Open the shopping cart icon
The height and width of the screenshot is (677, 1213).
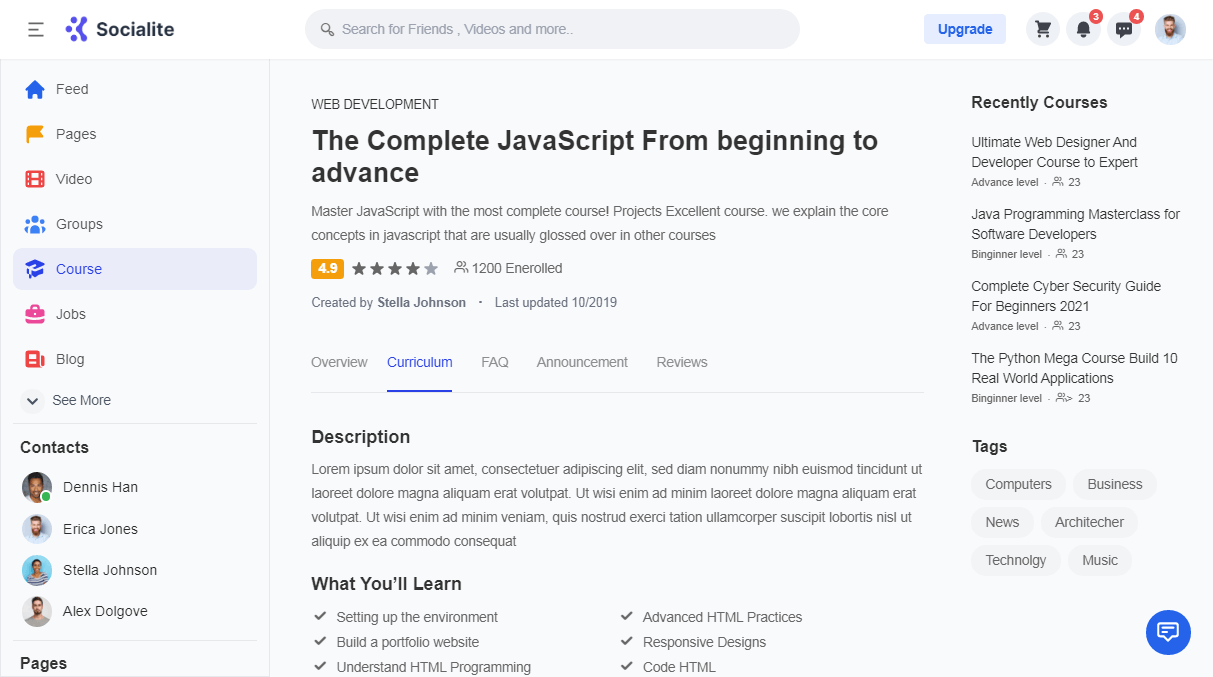tap(1043, 29)
